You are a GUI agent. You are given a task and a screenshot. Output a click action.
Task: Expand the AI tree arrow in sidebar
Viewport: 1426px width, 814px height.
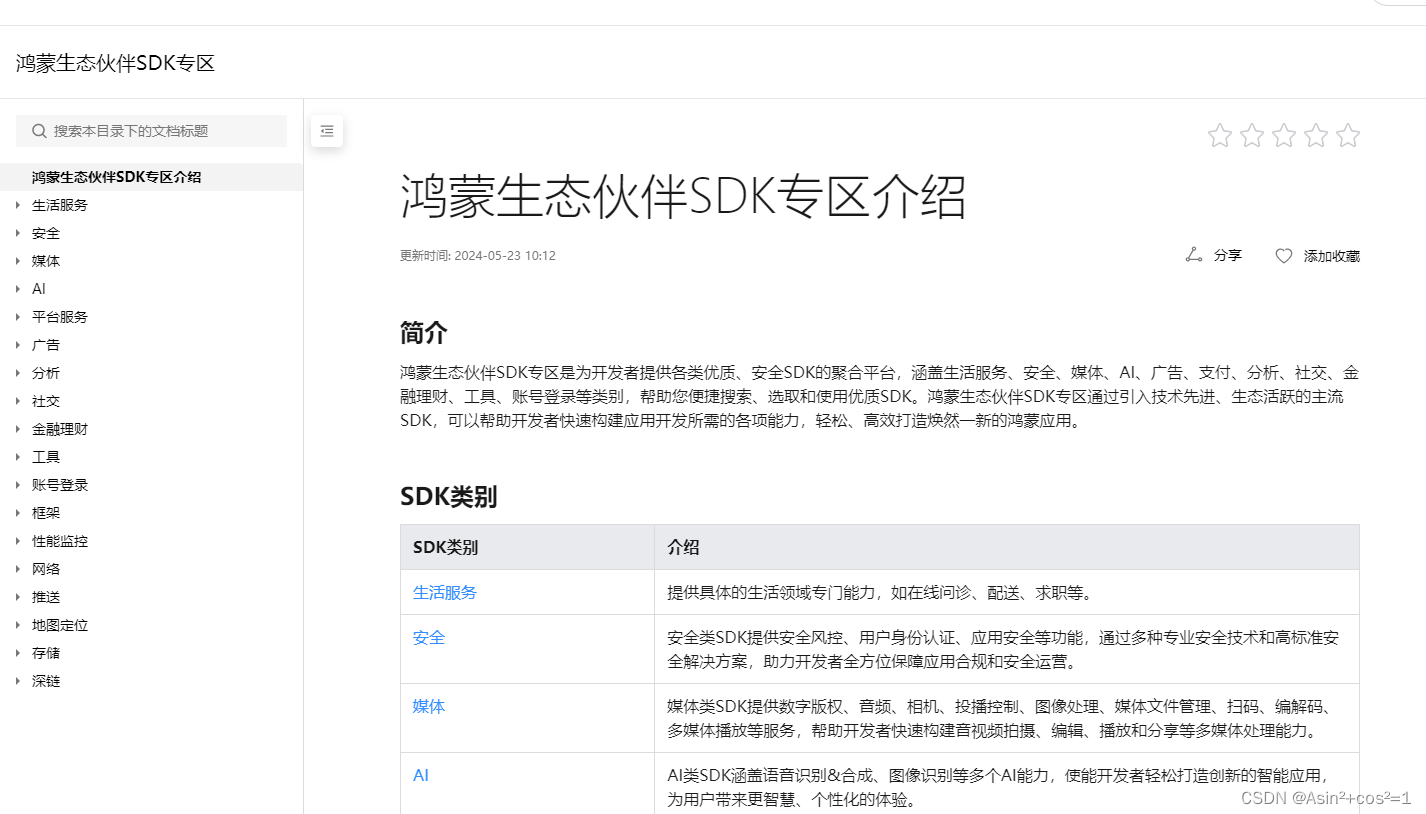pos(18,289)
